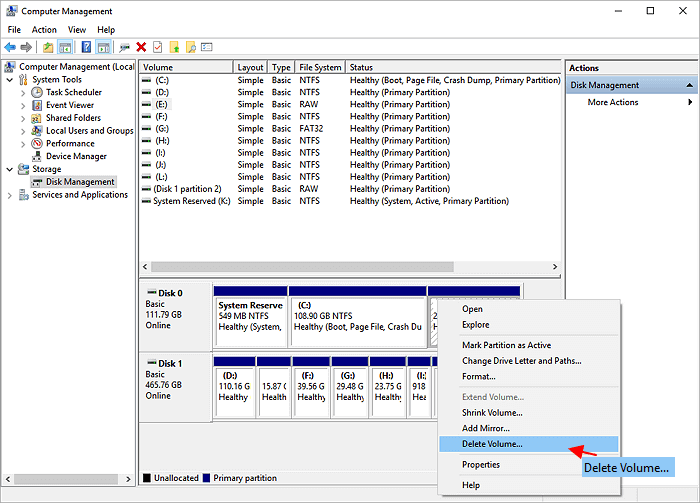The height and width of the screenshot is (503, 700).
Task: Collapse the Storage tree node
Action: pos(11,169)
